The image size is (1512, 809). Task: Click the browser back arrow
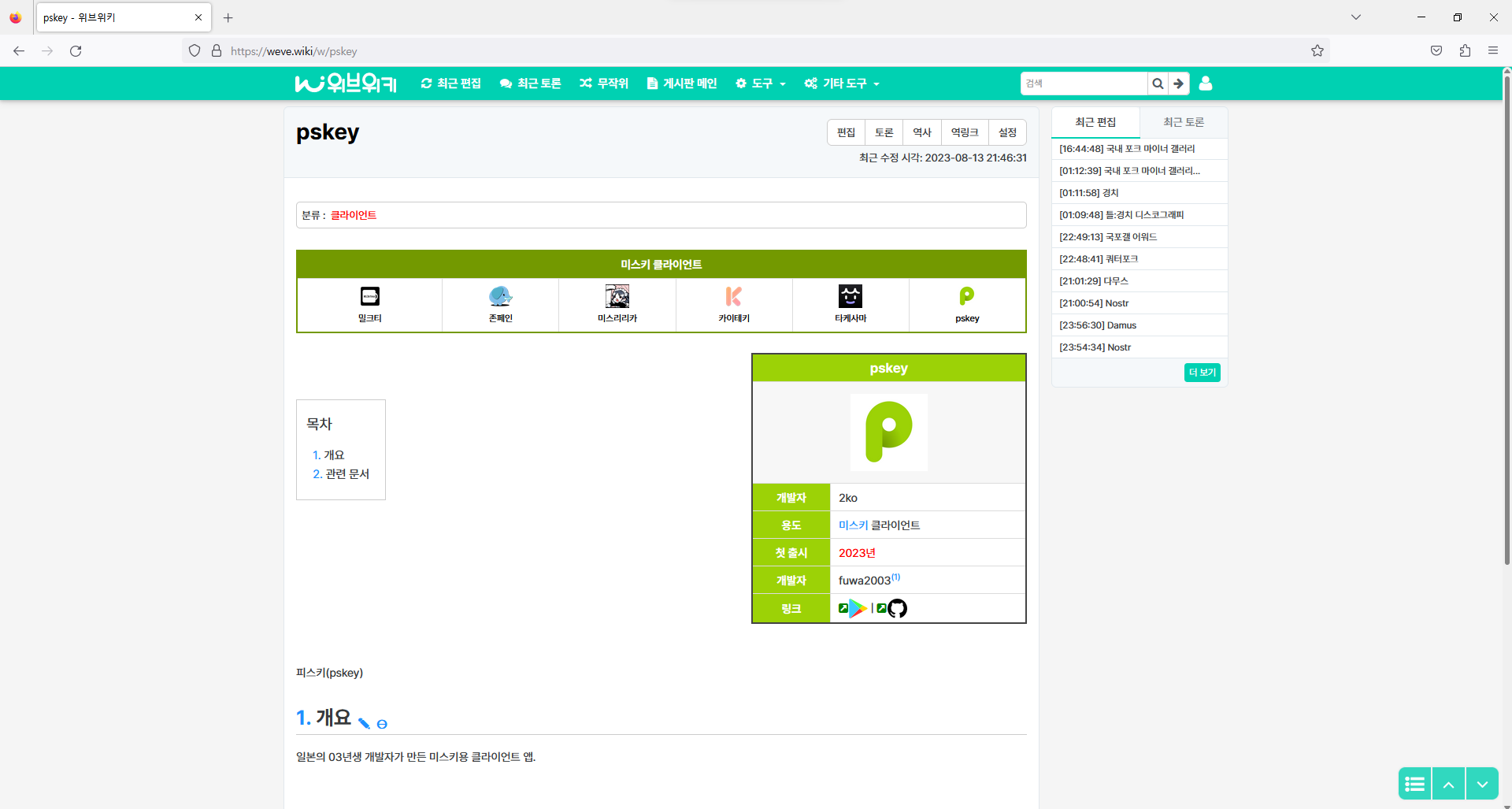tap(19, 51)
